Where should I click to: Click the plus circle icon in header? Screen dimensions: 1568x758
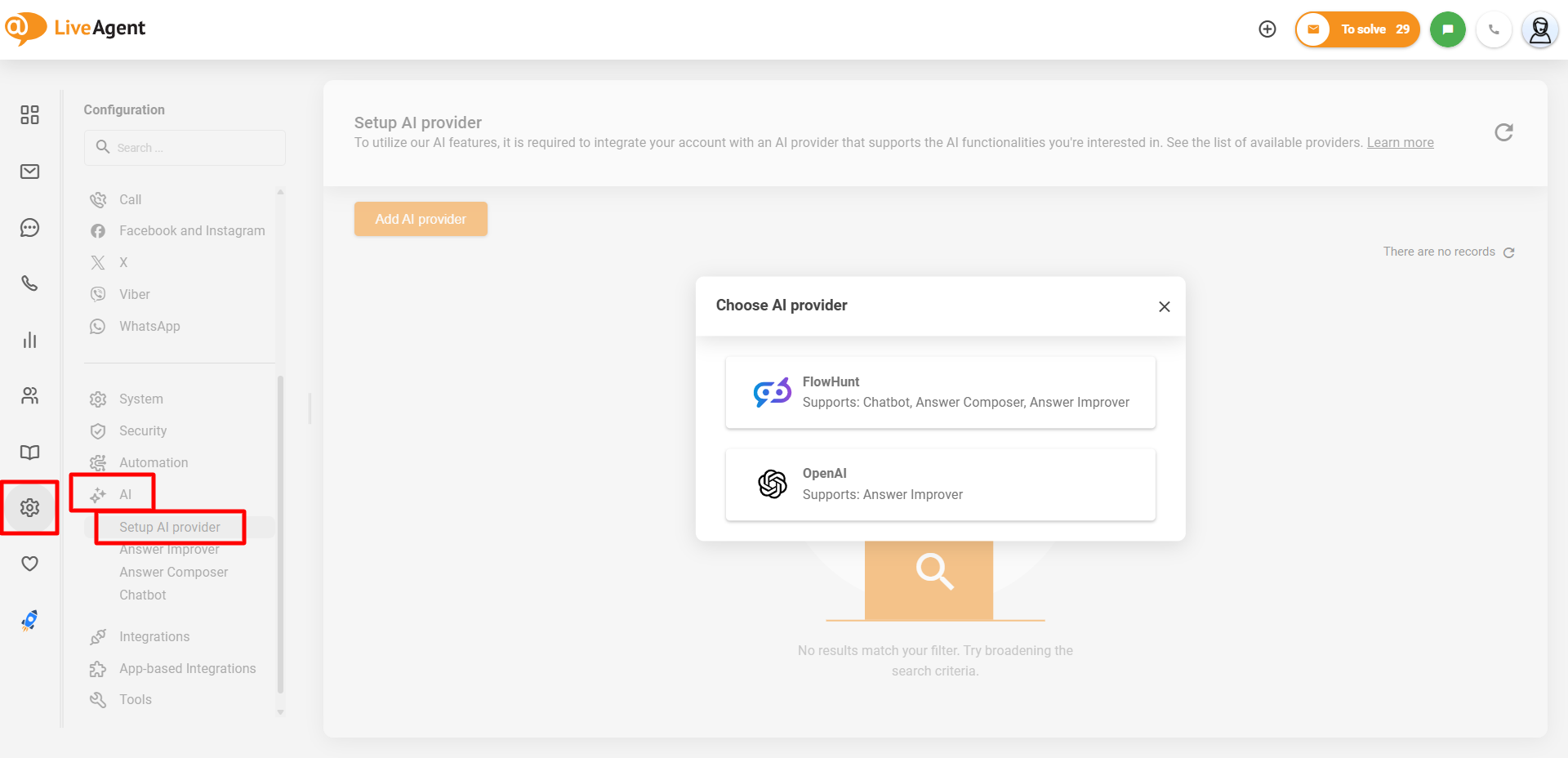coord(1267,29)
